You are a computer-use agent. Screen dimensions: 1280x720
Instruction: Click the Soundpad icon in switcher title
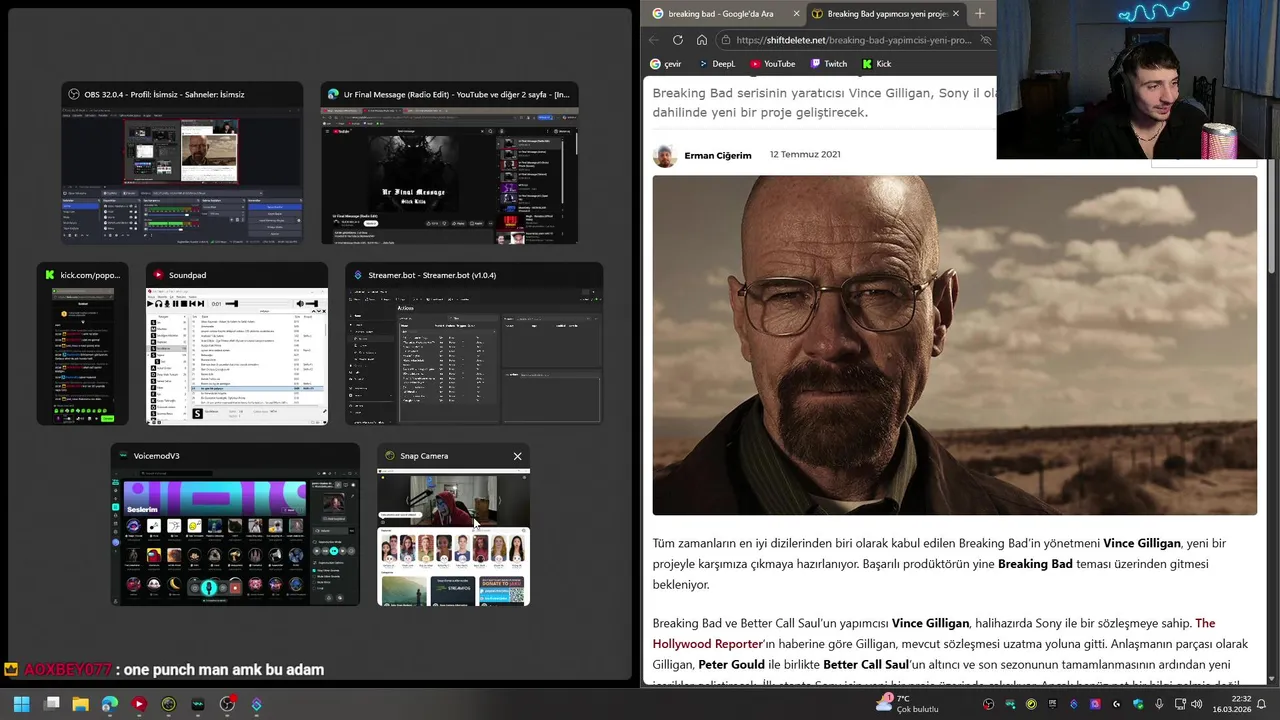pyautogui.click(x=159, y=275)
